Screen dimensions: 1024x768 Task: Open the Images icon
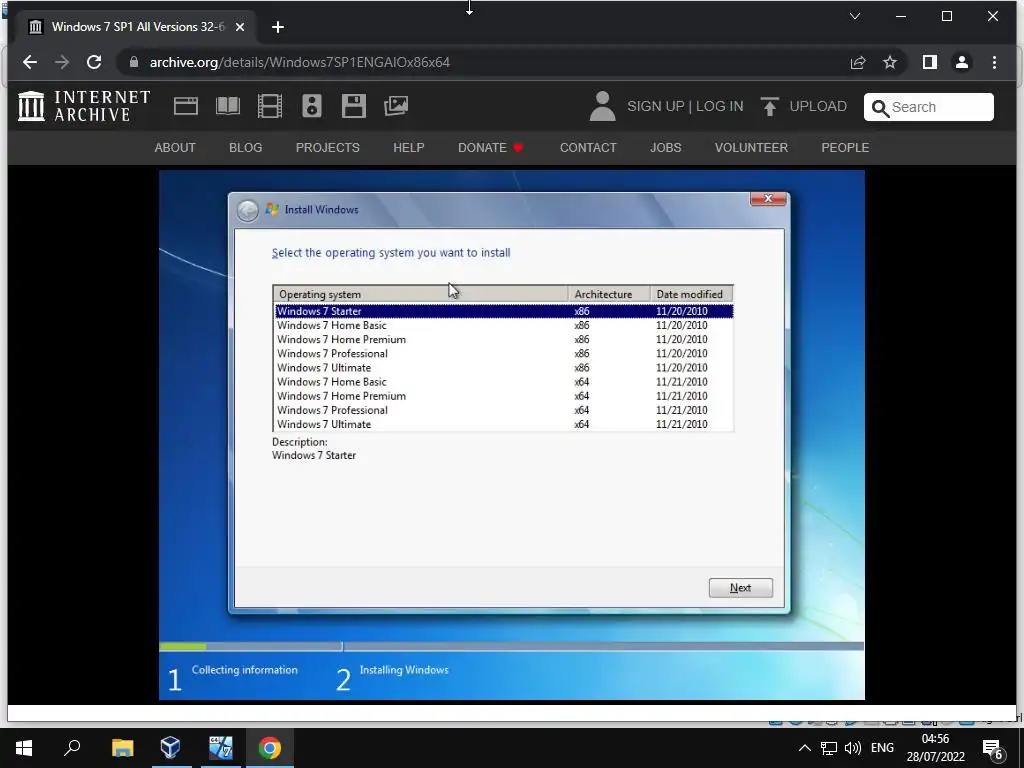[x=396, y=106]
